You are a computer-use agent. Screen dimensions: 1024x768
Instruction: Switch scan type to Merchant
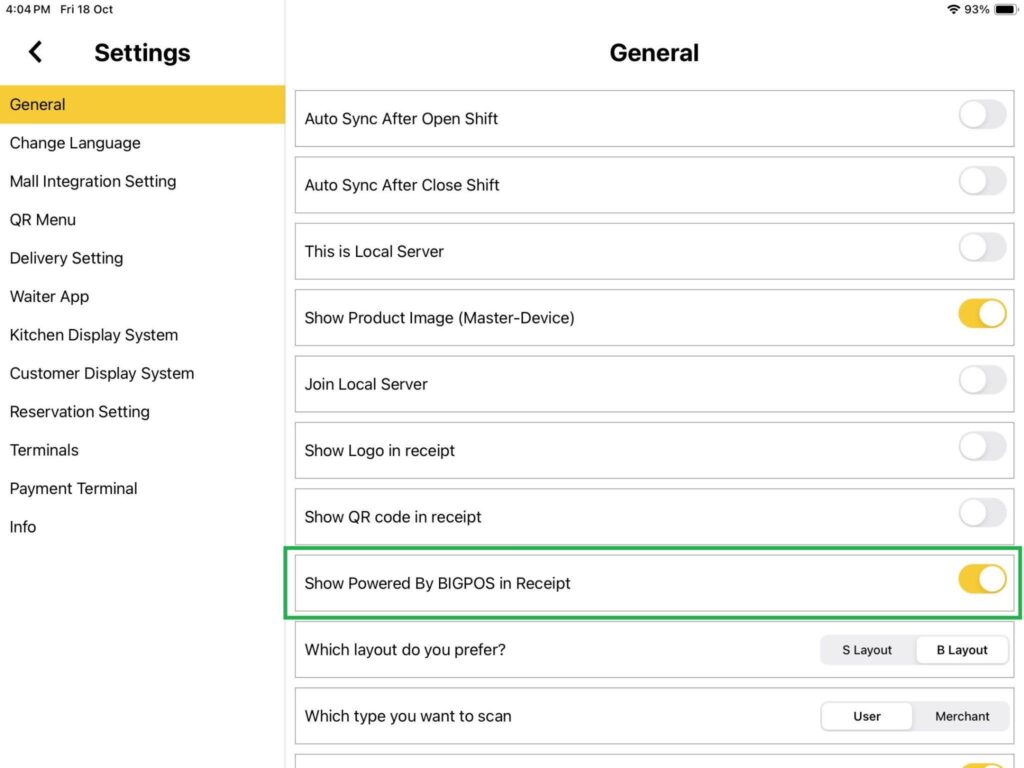click(962, 716)
